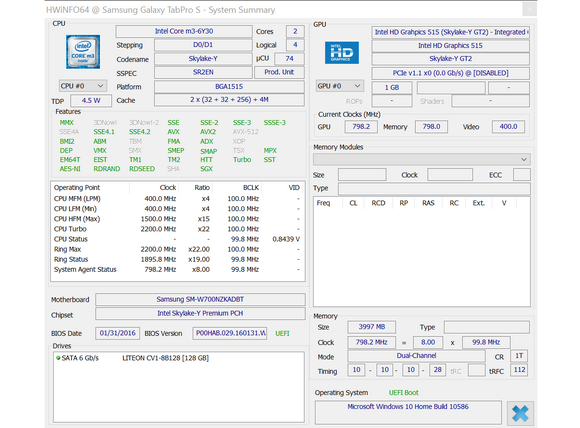Image resolution: width=580 pixels, height=428 pixels.
Task: Expand the Memory Modules dropdown
Action: (x=422, y=159)
